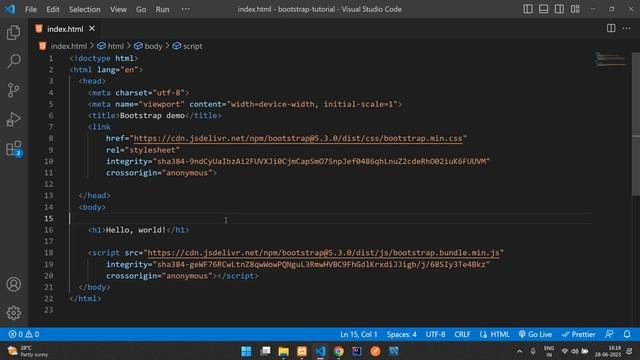Place cursor on line 16 Hello, world! text
The width and height of the screenshot is (640, 360).
[x=136, y=230]
